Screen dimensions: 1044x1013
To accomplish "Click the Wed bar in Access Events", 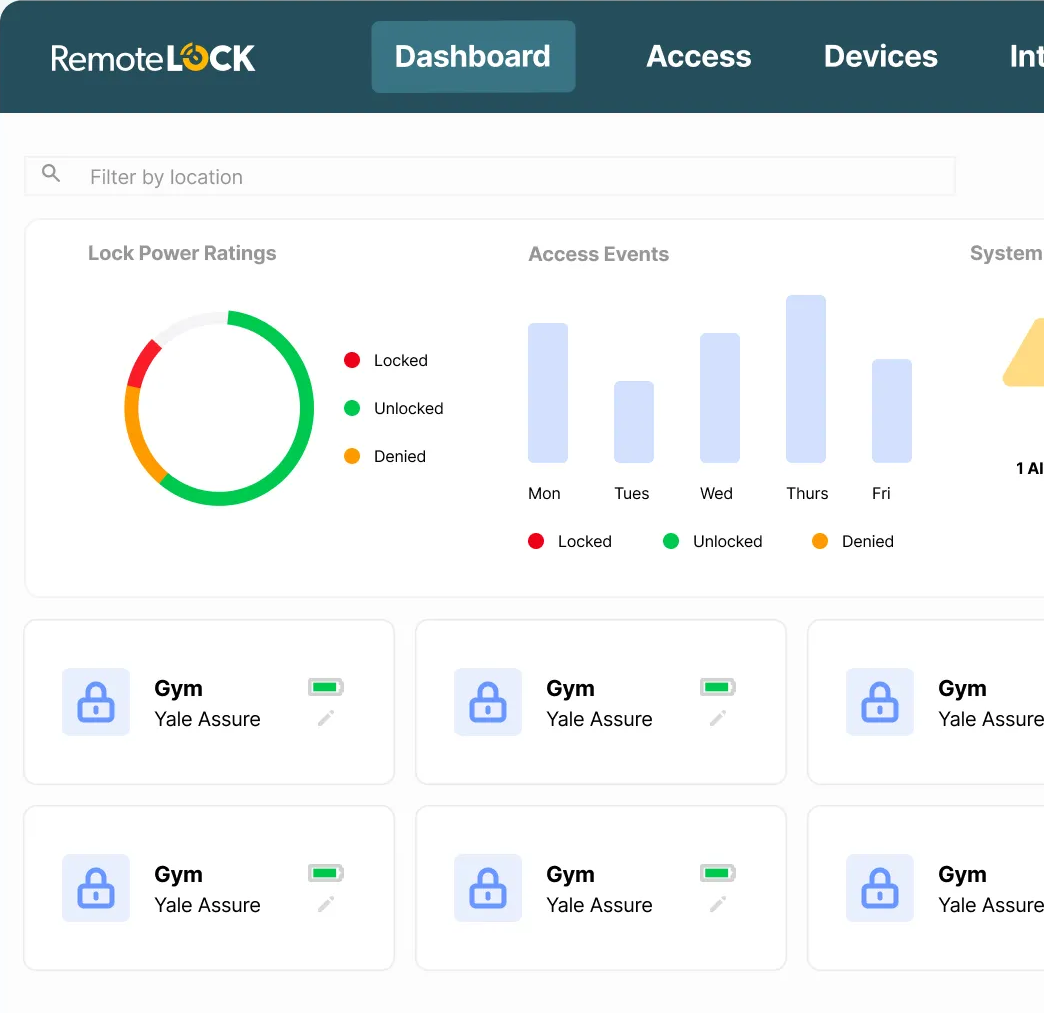I will [719, 398].
